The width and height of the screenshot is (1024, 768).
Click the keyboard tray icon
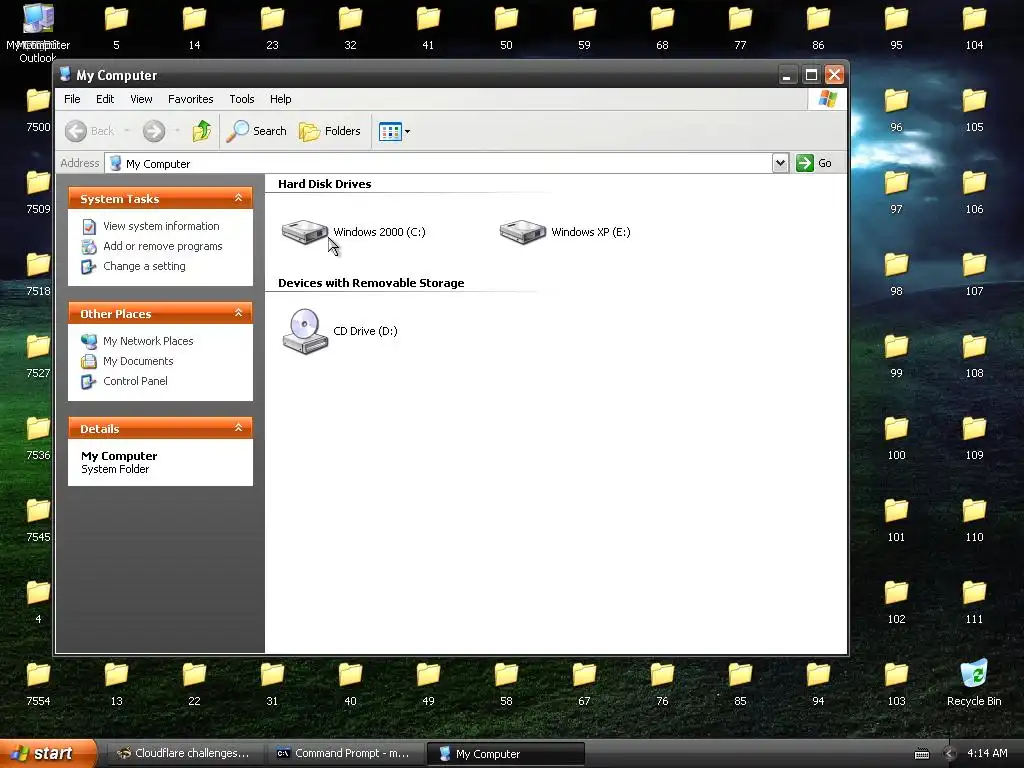(921, 754)
